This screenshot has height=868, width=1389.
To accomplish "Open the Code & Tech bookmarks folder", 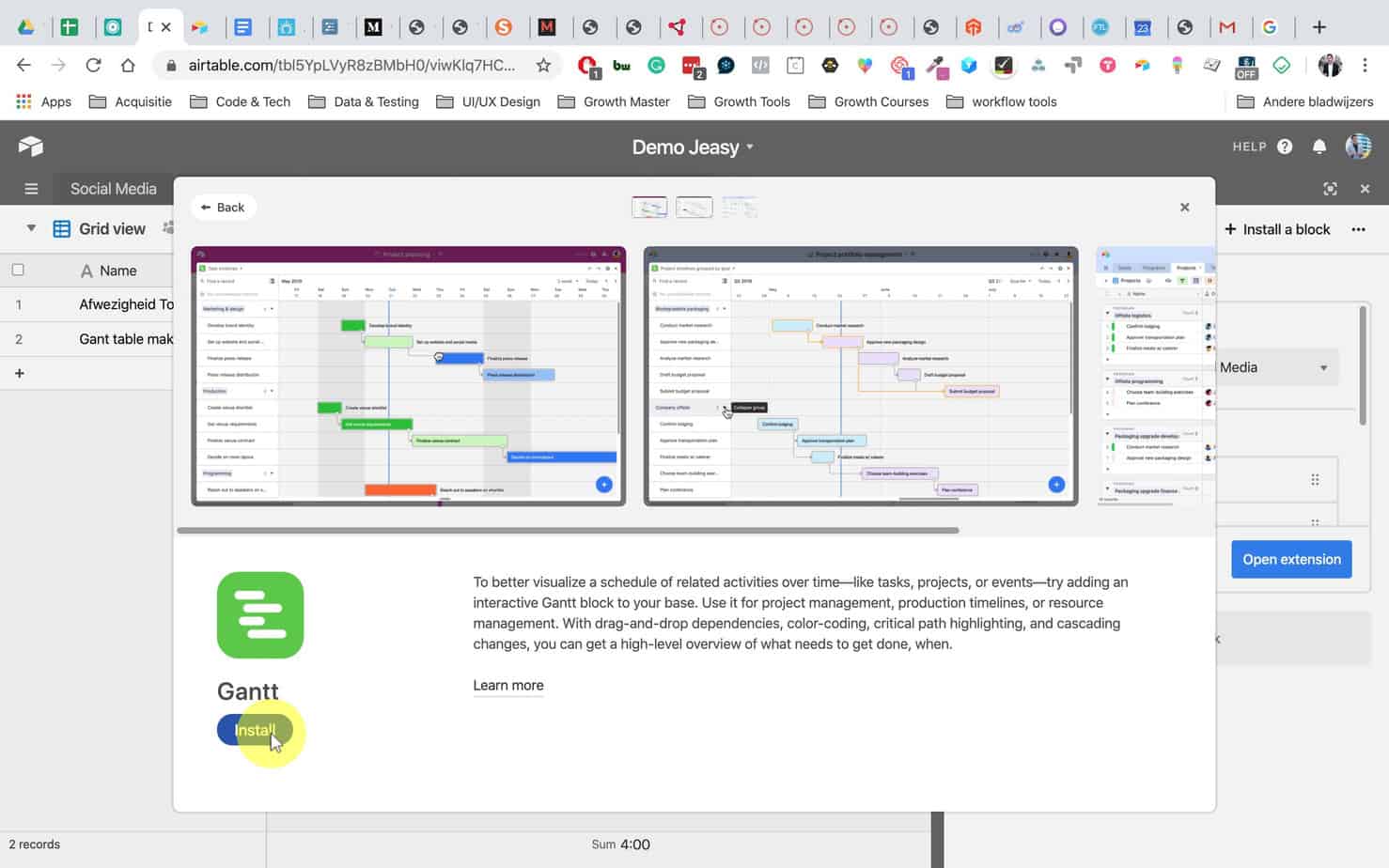I will [x=240, y=101].
